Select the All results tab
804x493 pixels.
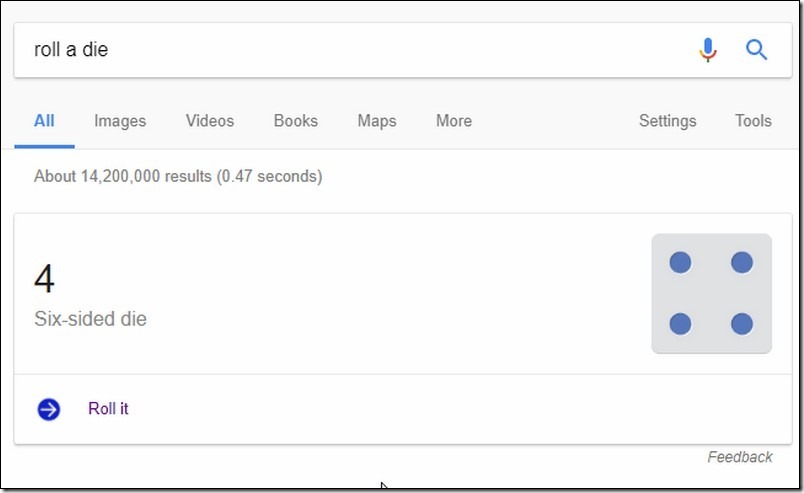pos(44,121)
